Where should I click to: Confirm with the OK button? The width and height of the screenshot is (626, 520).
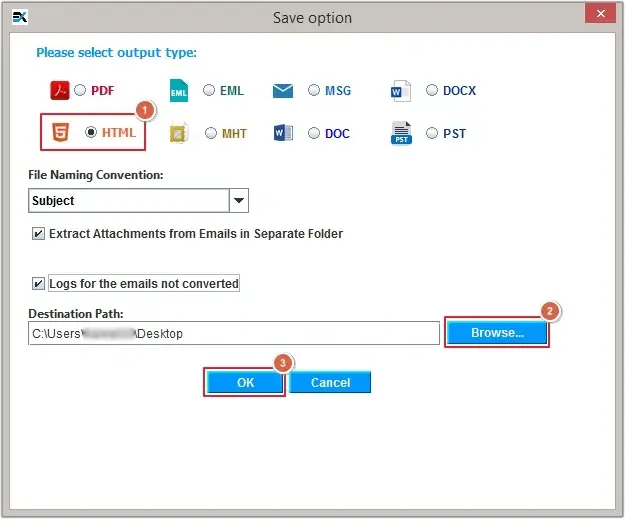pos(245,383)
